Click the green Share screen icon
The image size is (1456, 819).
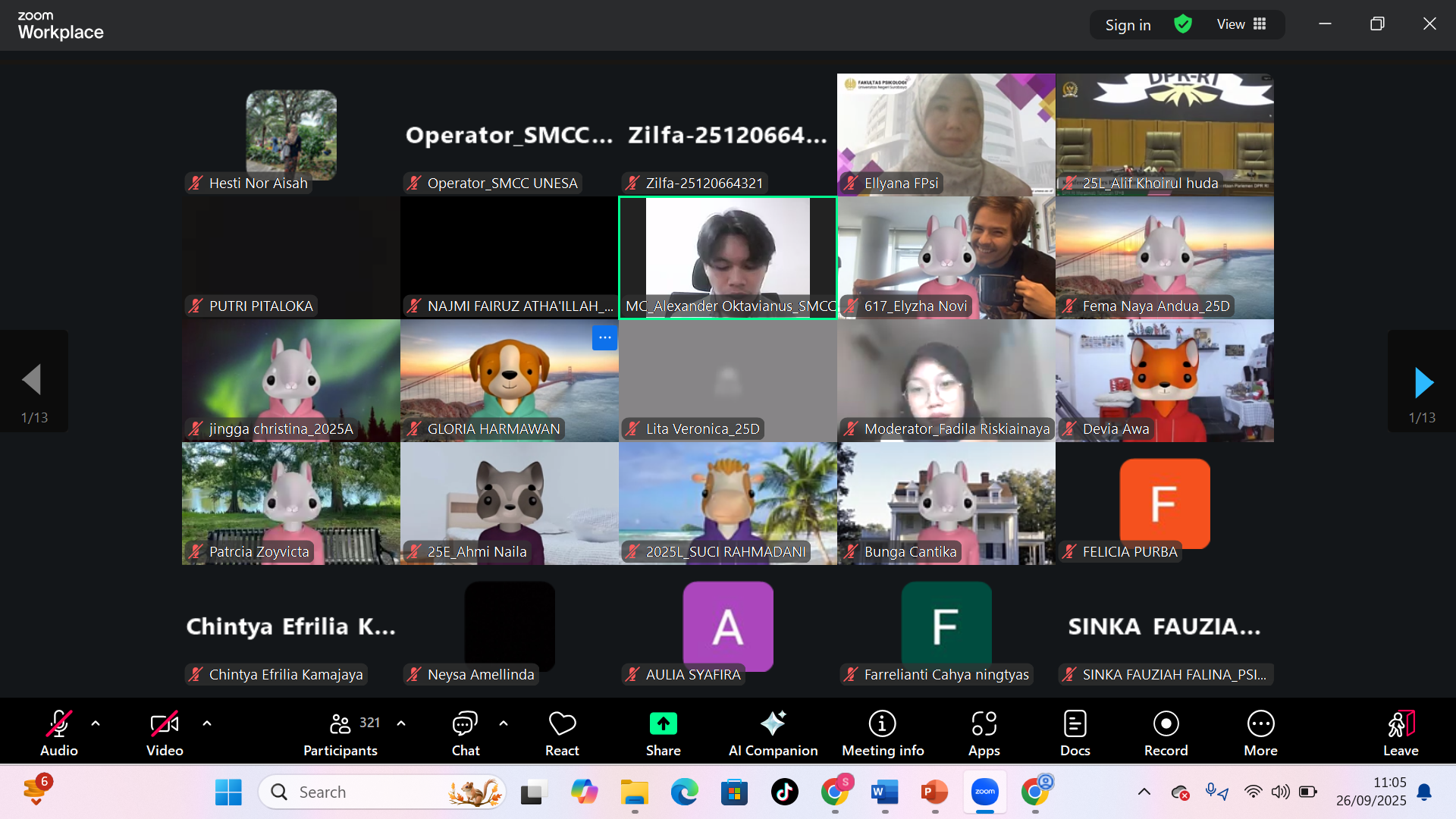[663, 724]
